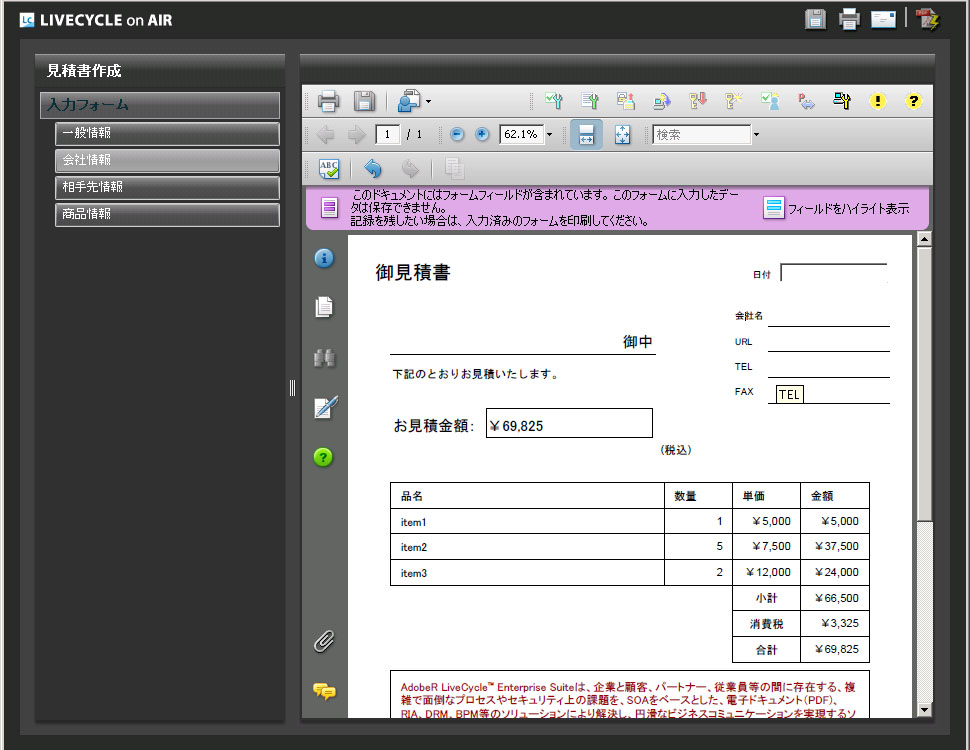The height and width of the screenshot is (750, 970).
Task: Click the purple form document message icon
Action: 329,208
